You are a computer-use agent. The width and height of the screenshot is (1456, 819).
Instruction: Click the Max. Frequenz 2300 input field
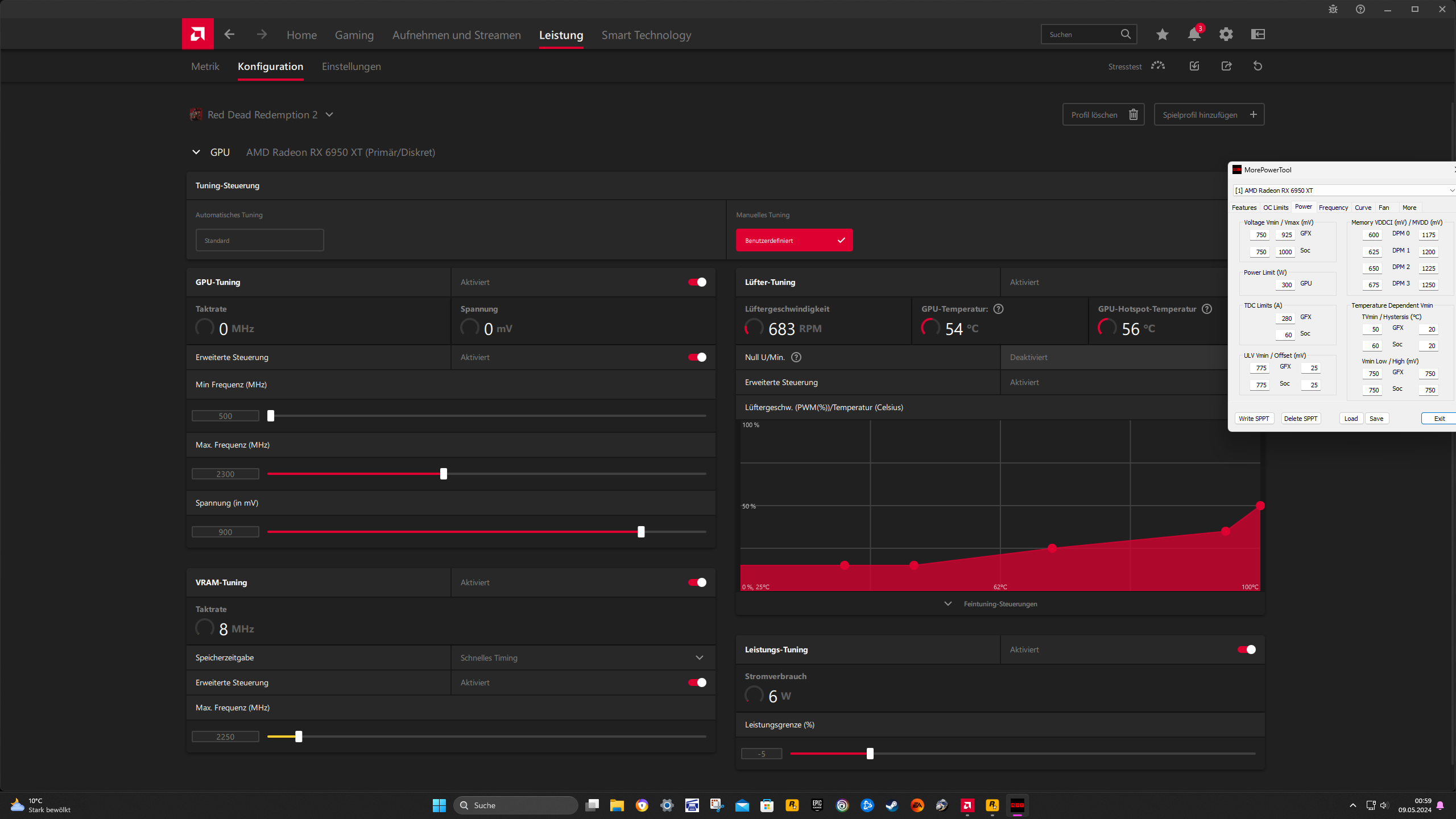[225, 474]
